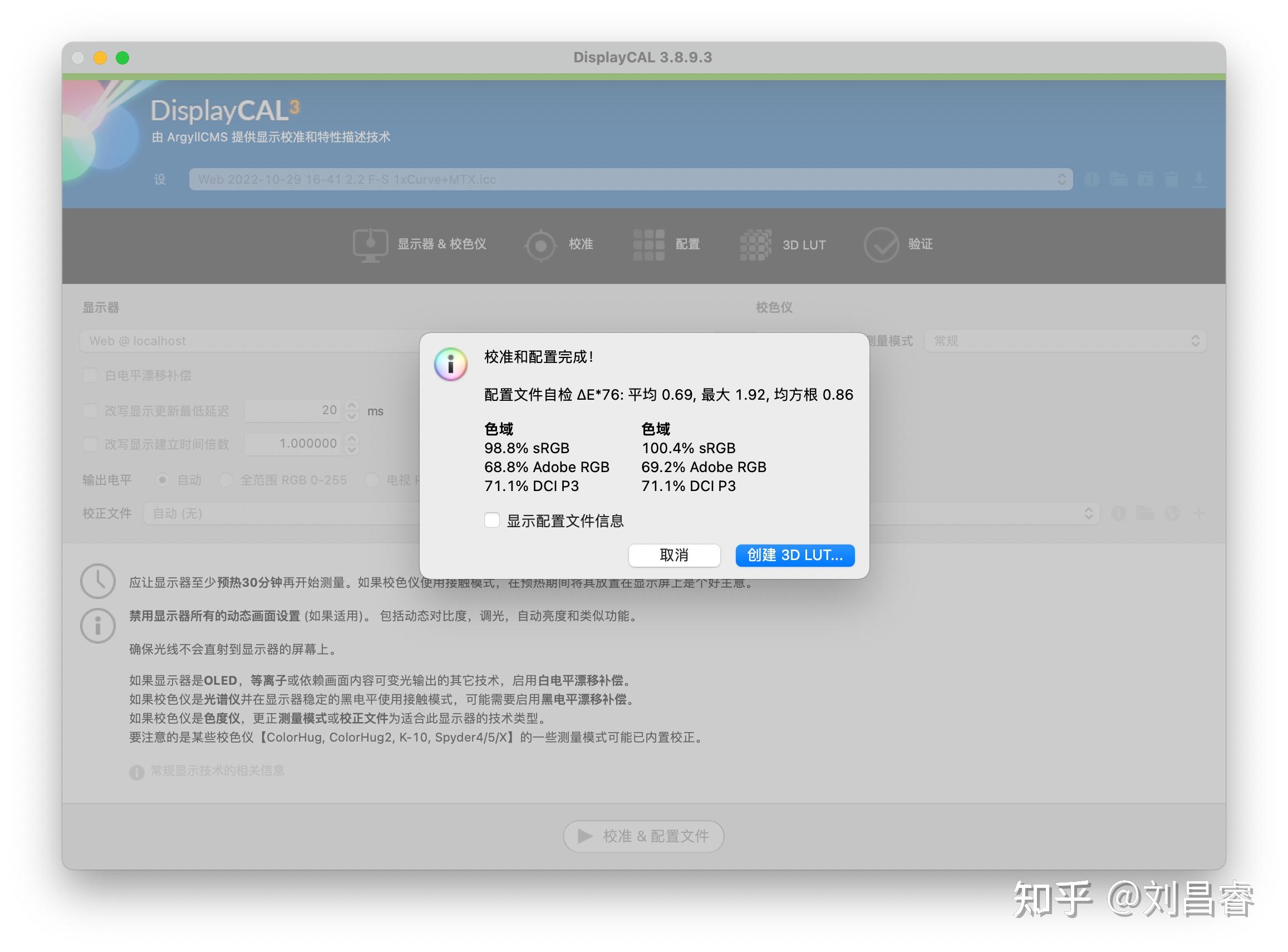Click the settings profile info icon
The width and height of the screenshot is (1288, 952).
[x=1092, y=179]
